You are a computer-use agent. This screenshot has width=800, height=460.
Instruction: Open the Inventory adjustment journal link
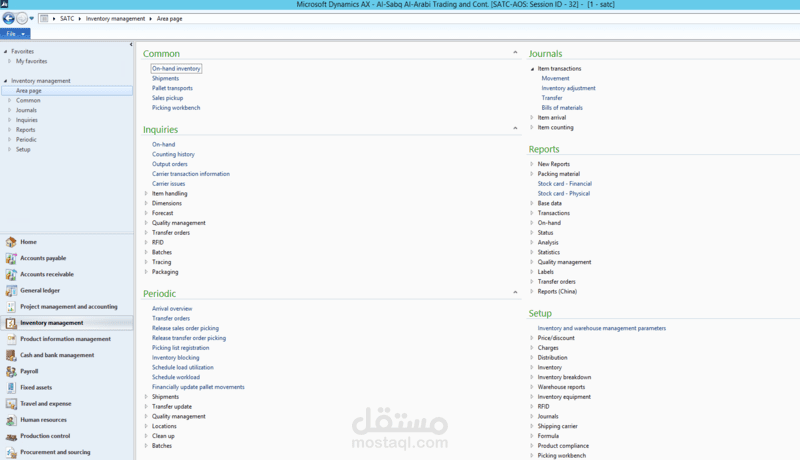[568, 88]
